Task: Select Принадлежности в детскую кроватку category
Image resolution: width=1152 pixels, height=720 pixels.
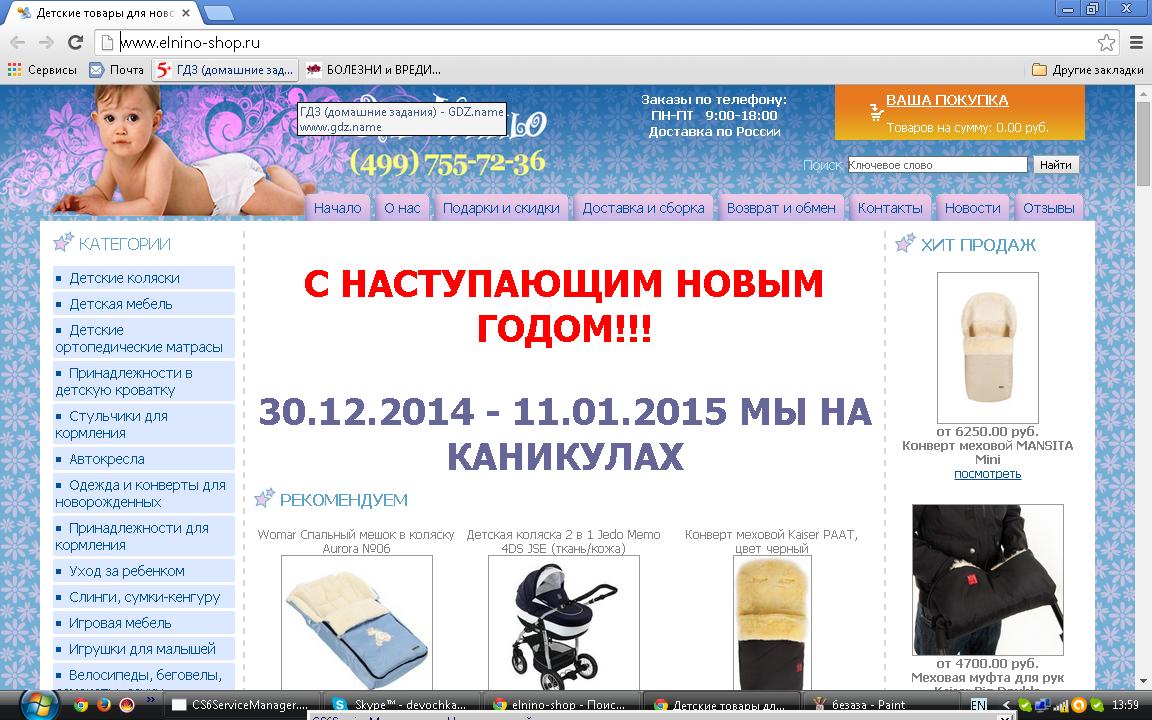Action: [144, 381]
